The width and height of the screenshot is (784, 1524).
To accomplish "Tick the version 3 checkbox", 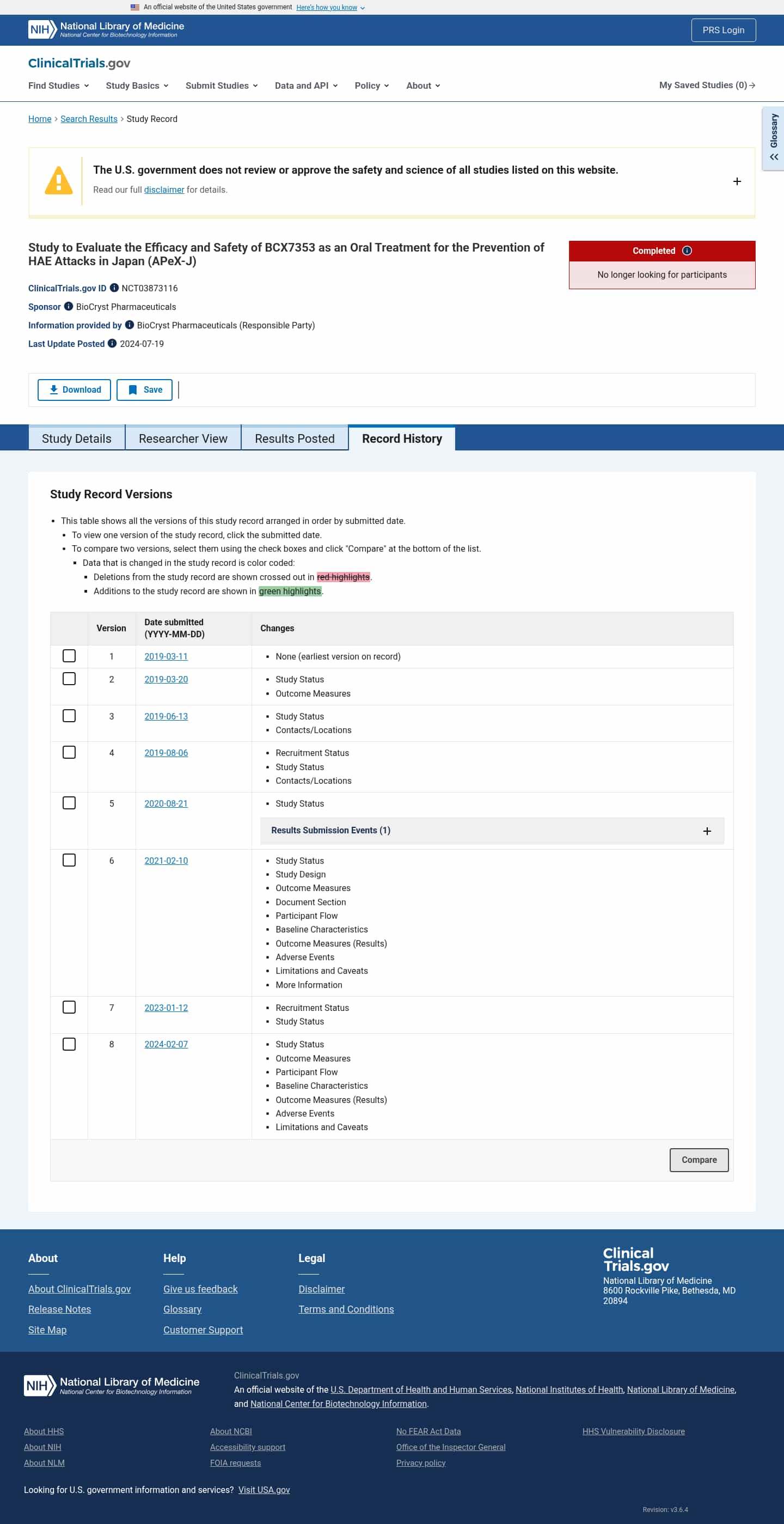I will coord(69,716).
